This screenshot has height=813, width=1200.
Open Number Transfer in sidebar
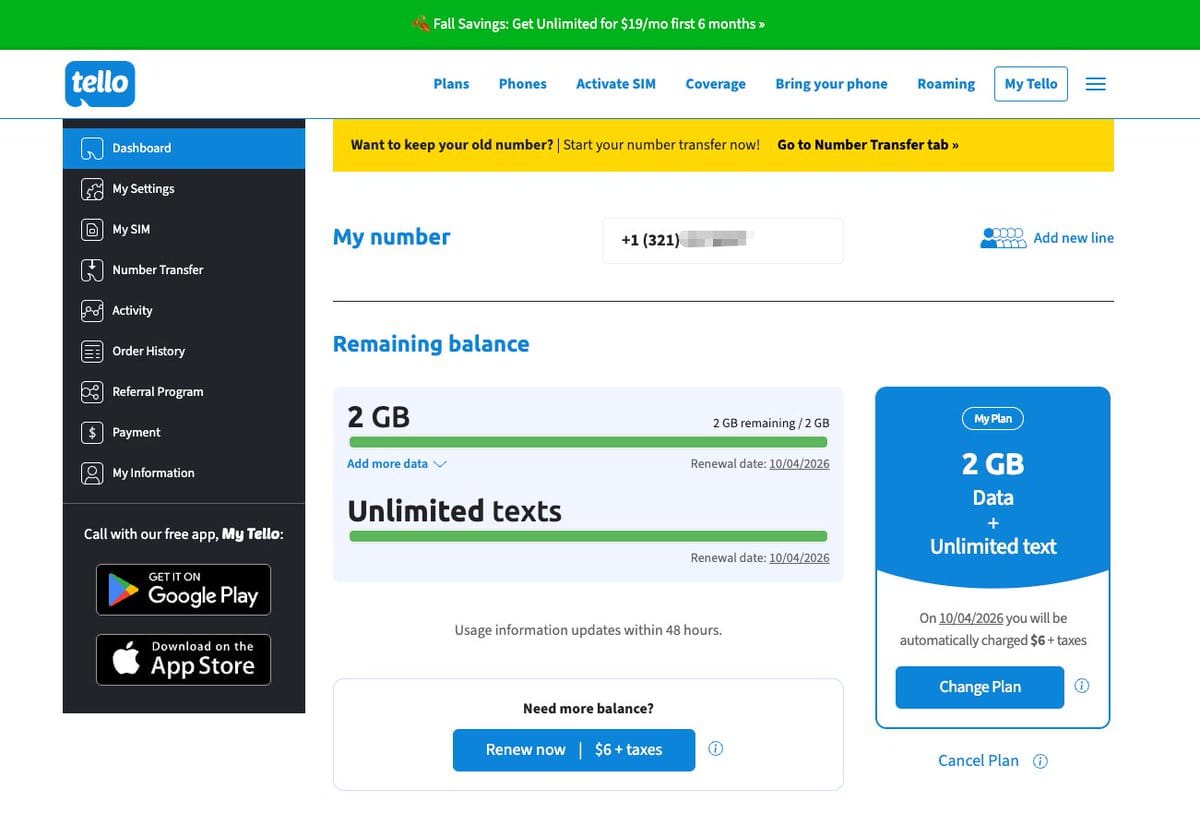(184, 270)
